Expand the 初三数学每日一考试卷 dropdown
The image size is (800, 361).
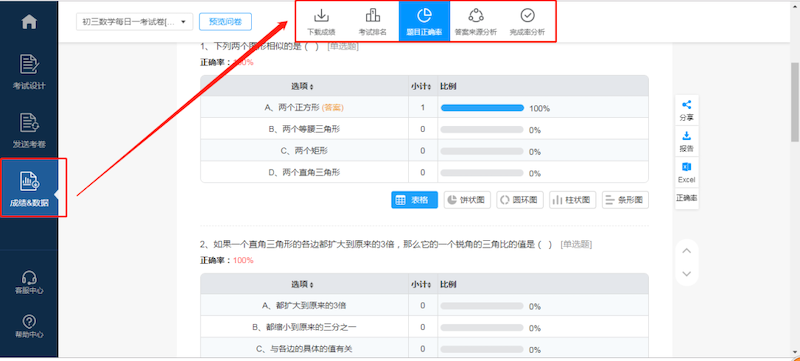point(135,22)
